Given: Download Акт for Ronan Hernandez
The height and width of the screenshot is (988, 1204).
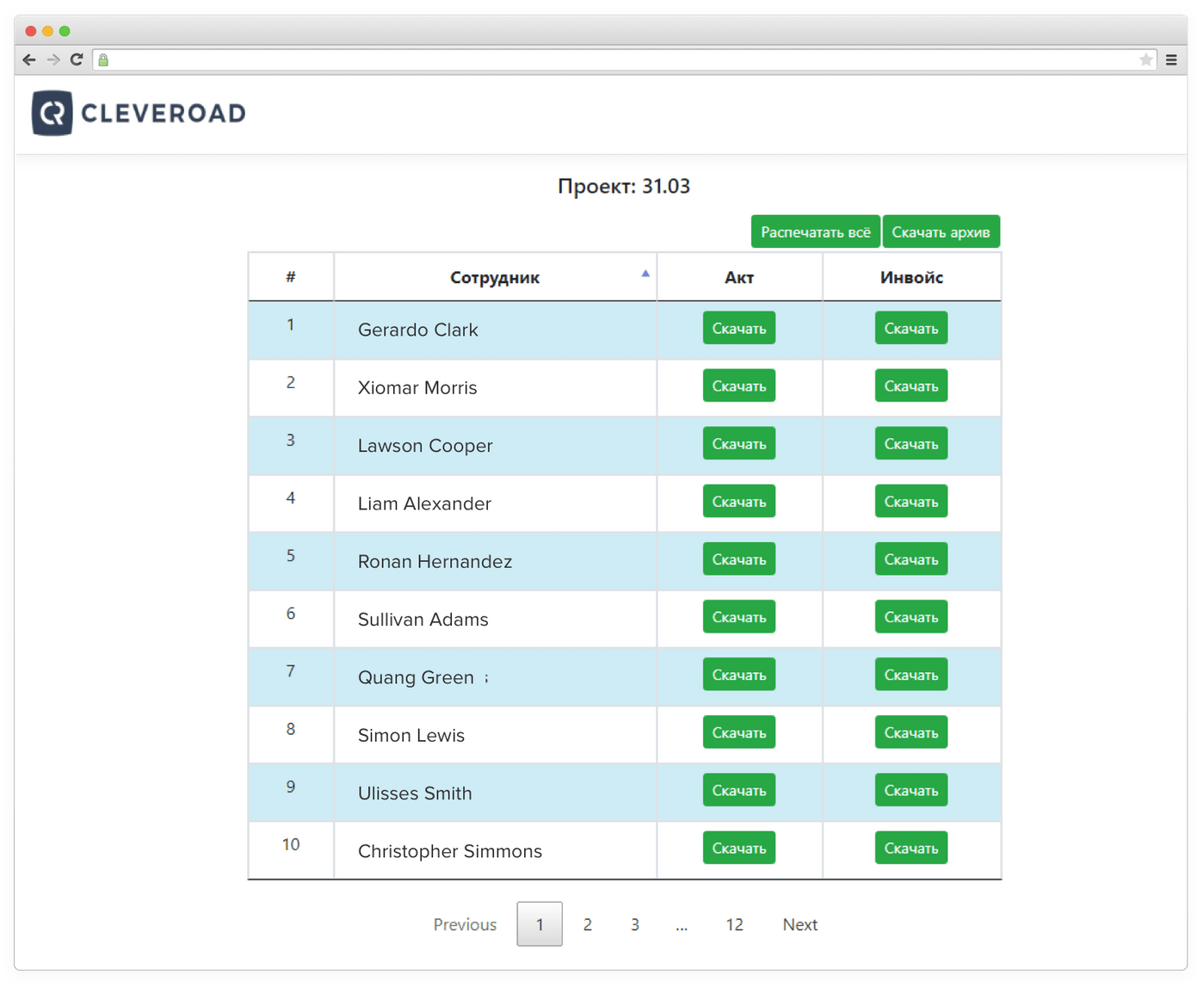Looking at the screenshot, I should pos(739,559).
